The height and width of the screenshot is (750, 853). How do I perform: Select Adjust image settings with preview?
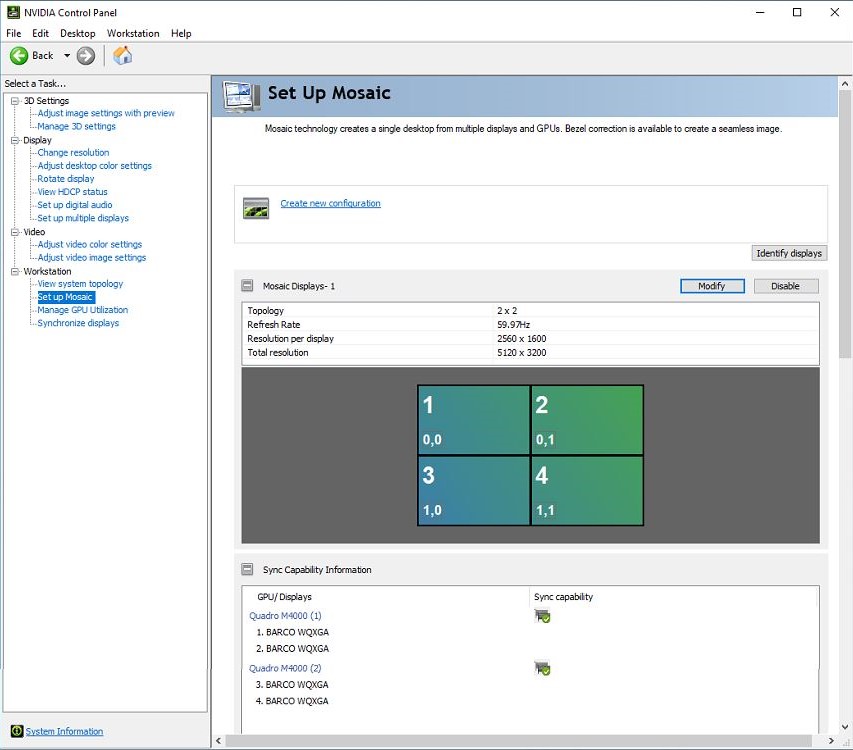tap(106, 113)
